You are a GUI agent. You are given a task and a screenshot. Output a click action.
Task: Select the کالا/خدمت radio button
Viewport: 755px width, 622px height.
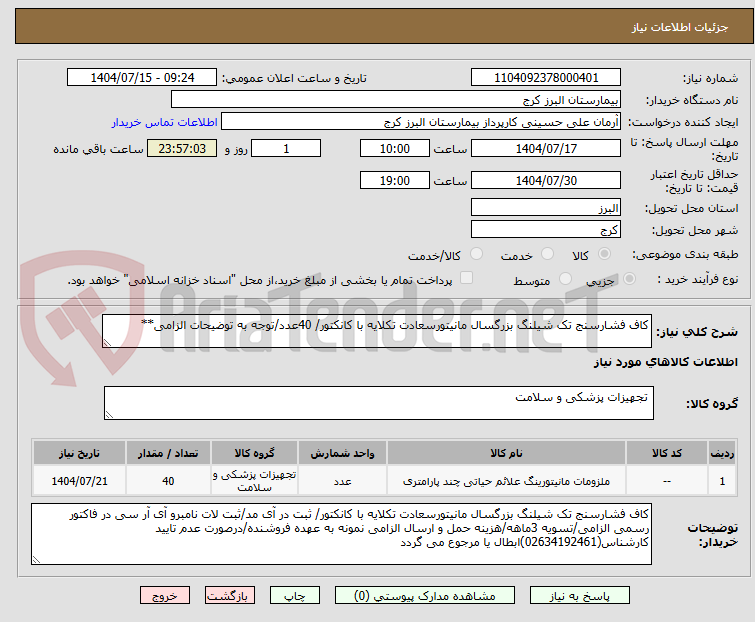click(476, 254)
